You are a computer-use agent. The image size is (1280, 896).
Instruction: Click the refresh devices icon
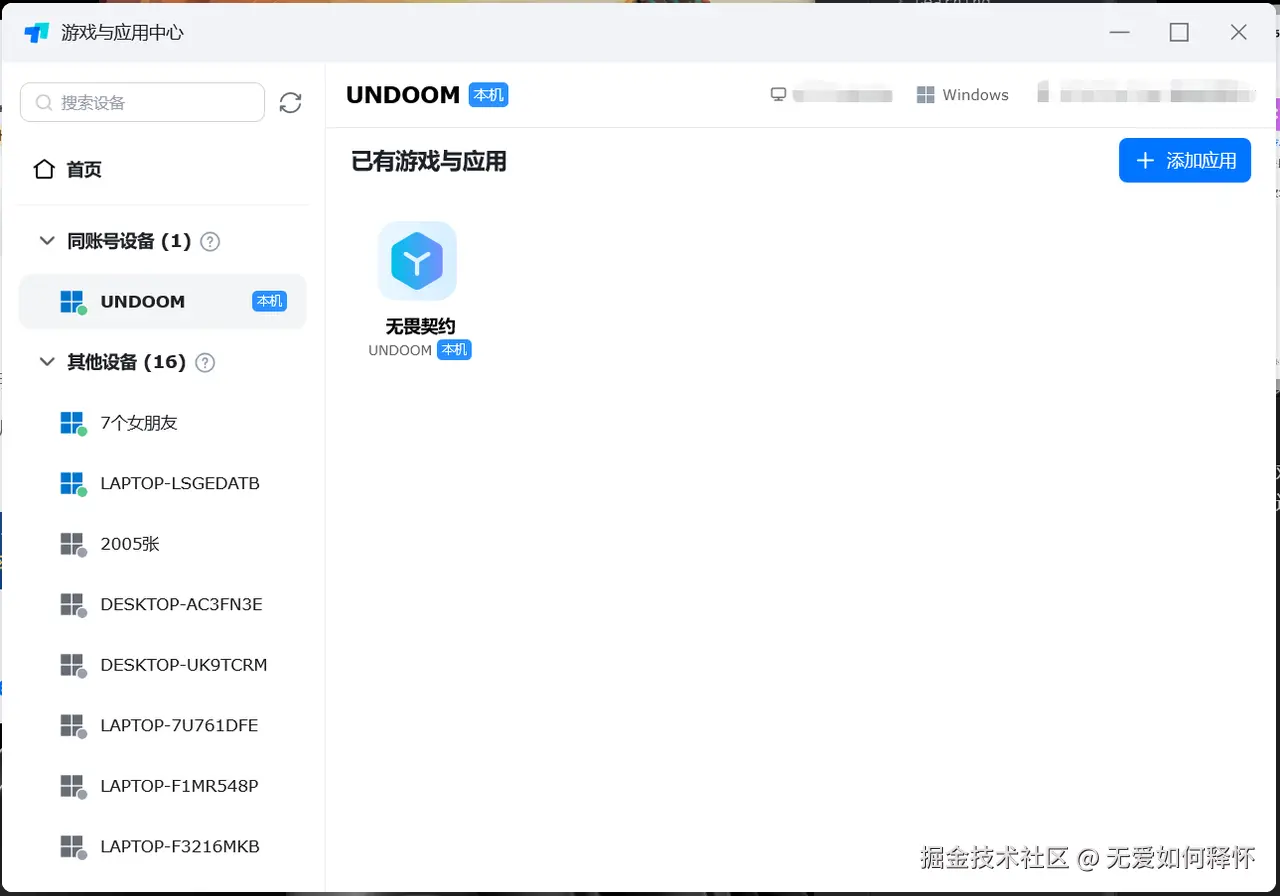pos(290,102)
